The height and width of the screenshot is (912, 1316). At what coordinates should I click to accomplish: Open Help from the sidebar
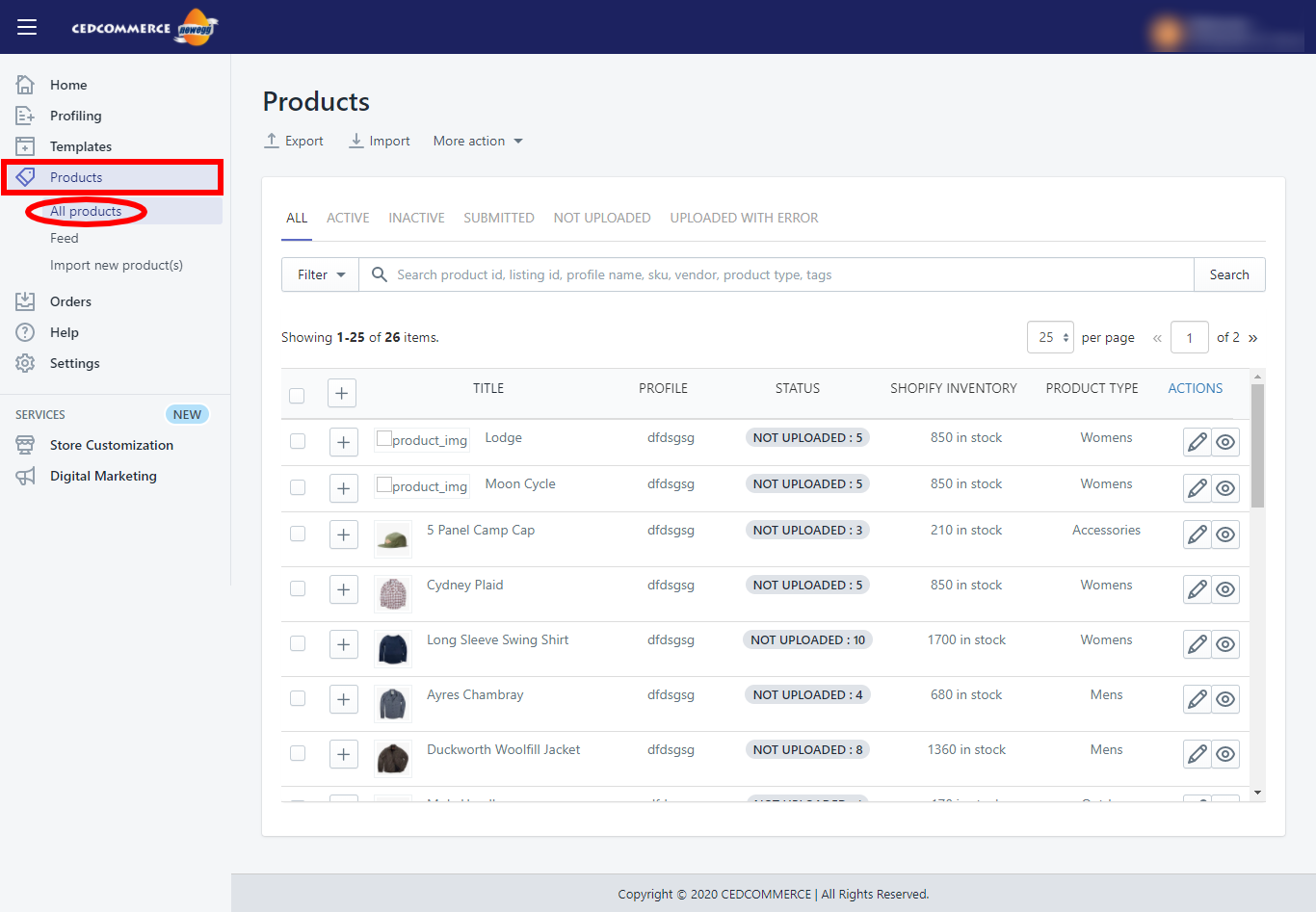65,332
